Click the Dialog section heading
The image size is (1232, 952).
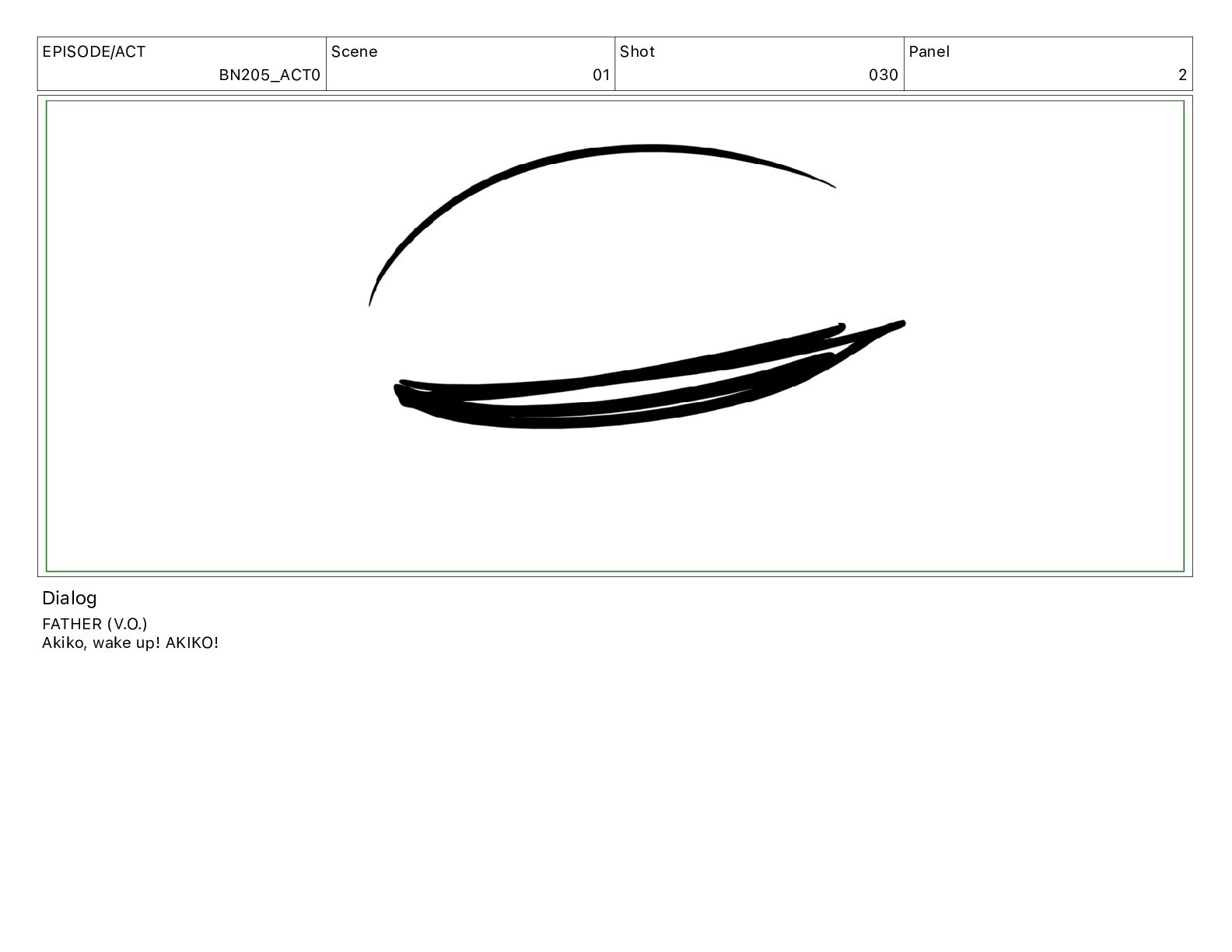[x=69, y=598]
